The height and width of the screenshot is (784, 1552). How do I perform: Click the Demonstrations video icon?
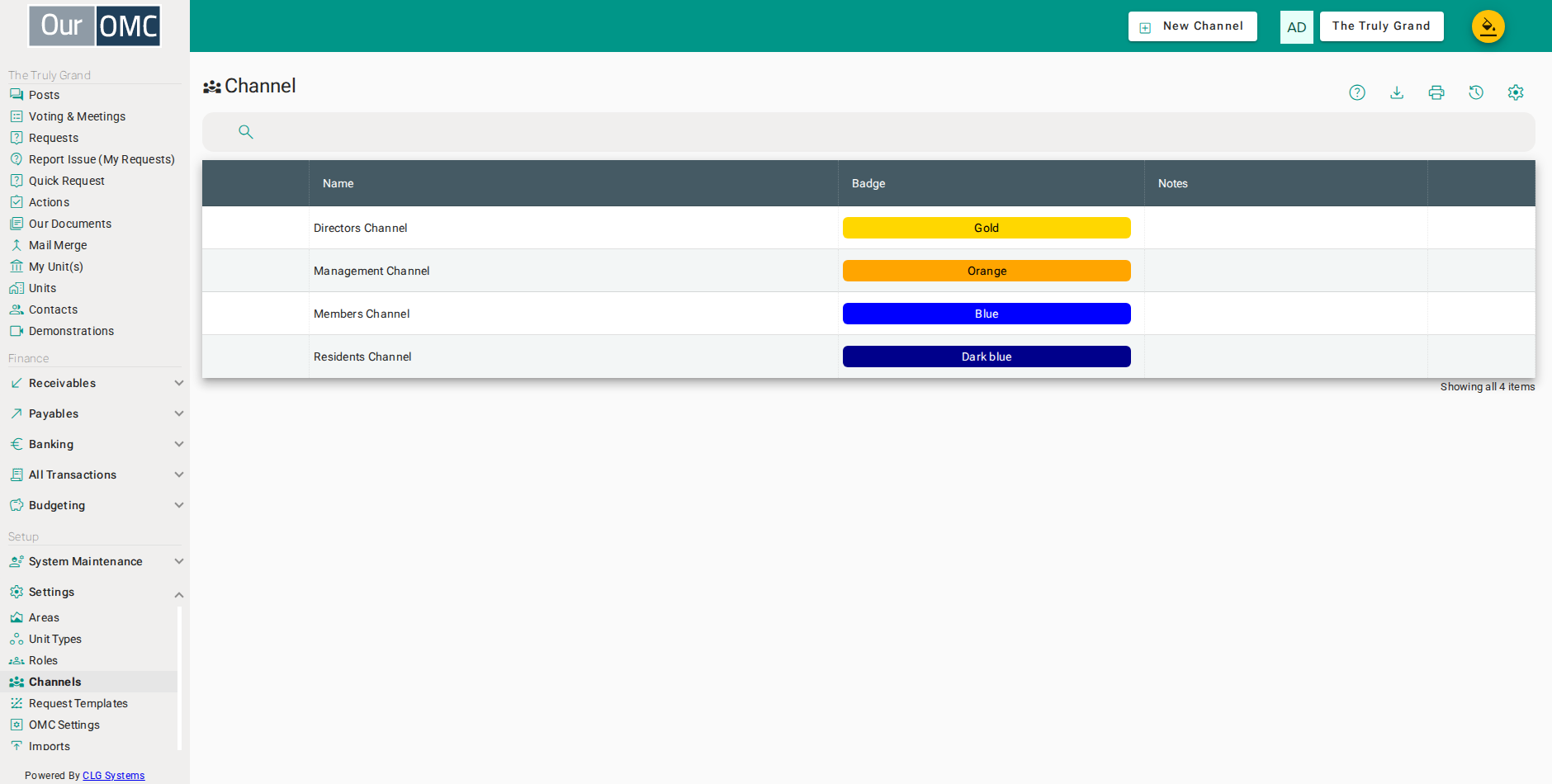pos(17,331)
